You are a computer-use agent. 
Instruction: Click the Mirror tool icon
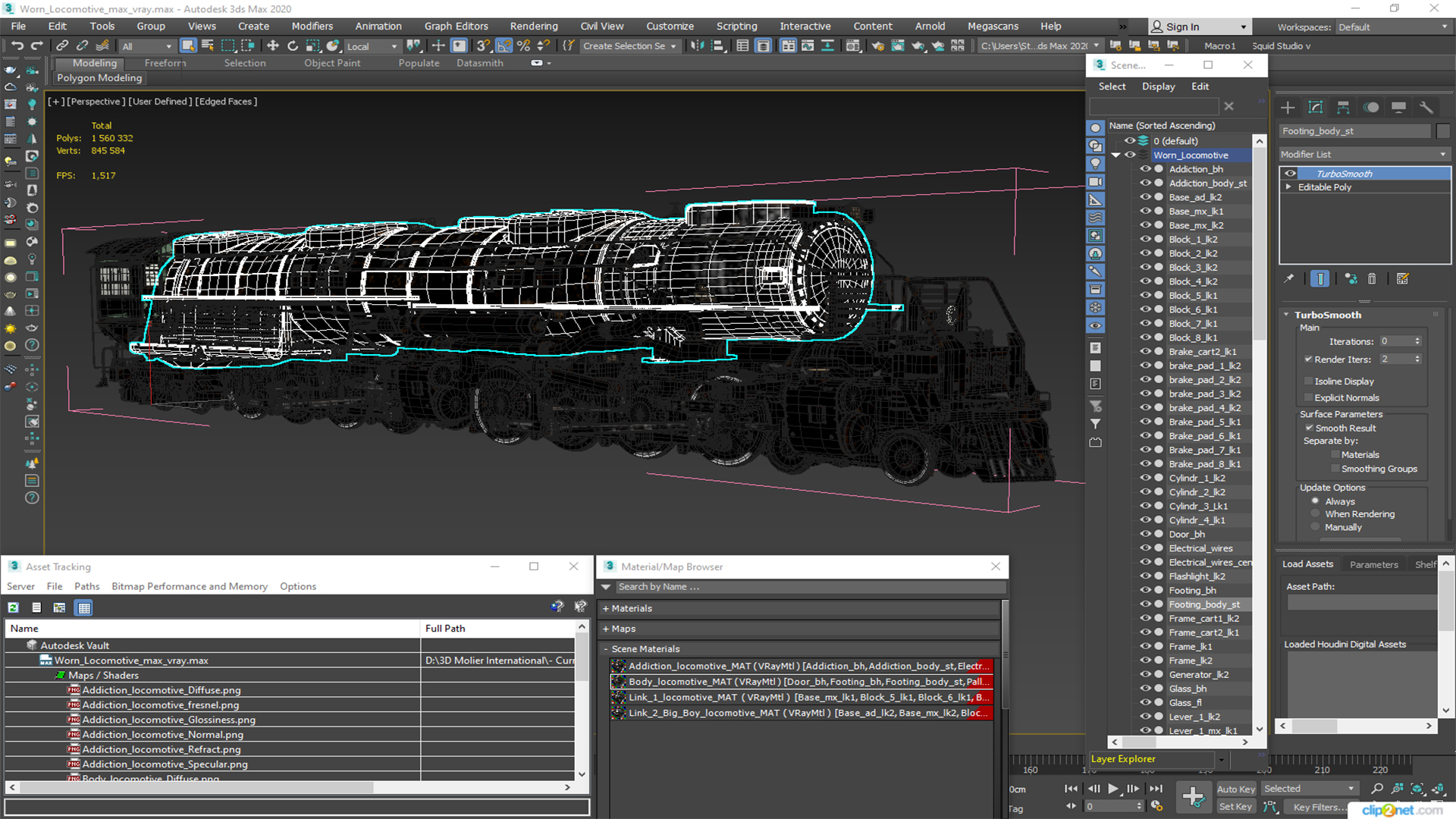[x=697, y=45]
